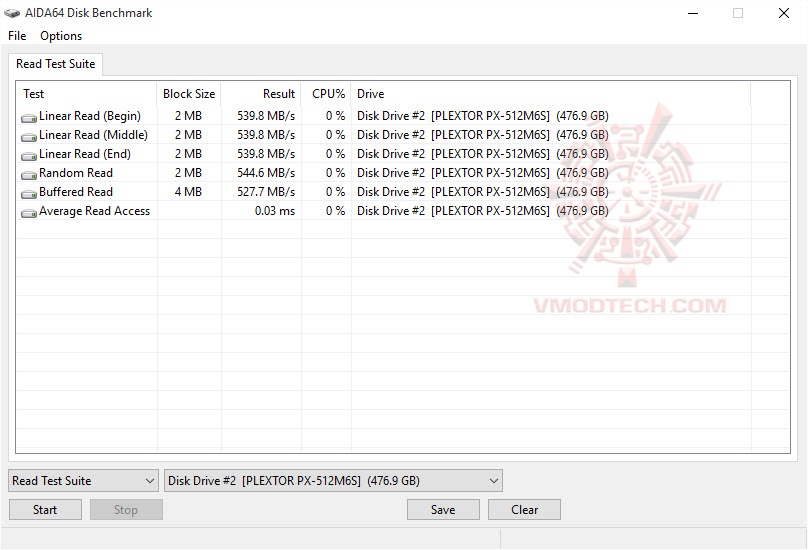Open the Disk Drive #2 selection dropdown
This screenshot has width=808, height=550.
pos(333,481)
